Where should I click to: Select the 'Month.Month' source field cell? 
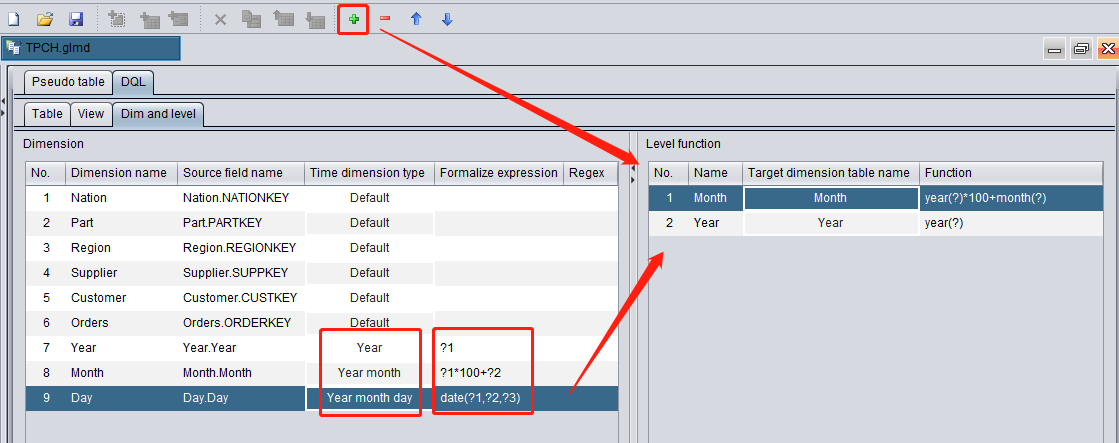(x=240, y=372)
